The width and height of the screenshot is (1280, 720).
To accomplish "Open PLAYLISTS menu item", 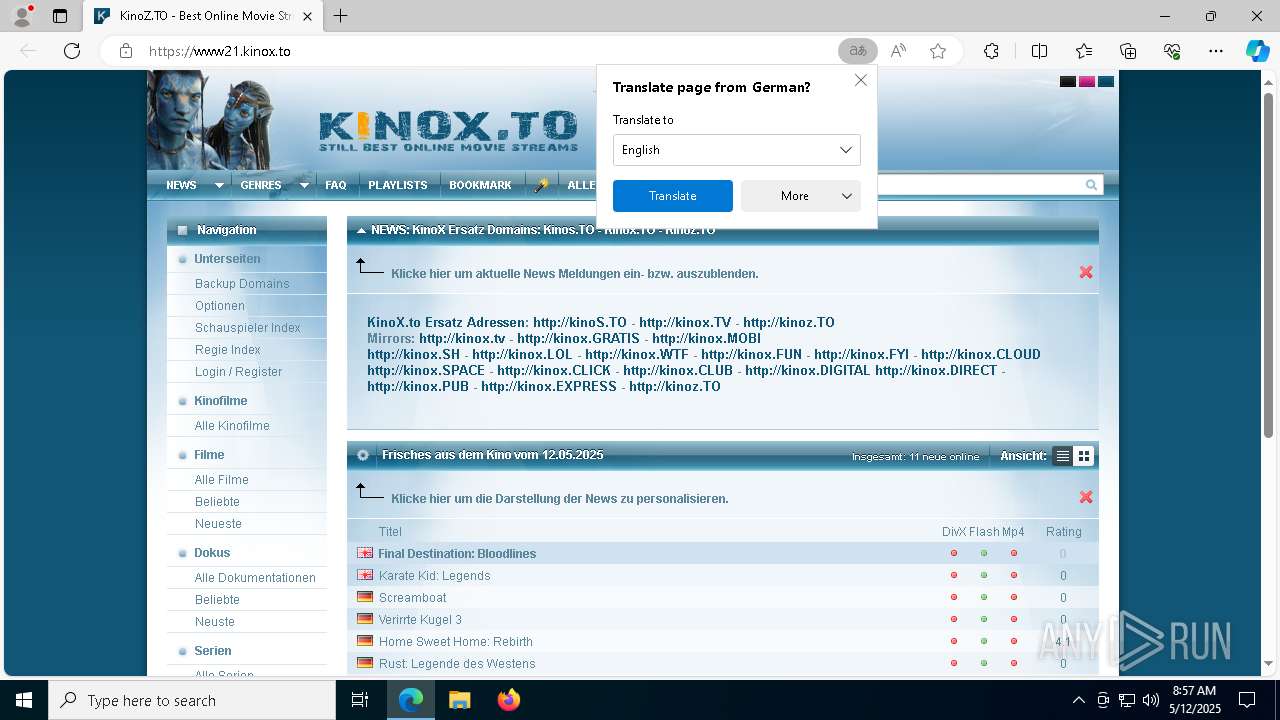I will [398, 185].
